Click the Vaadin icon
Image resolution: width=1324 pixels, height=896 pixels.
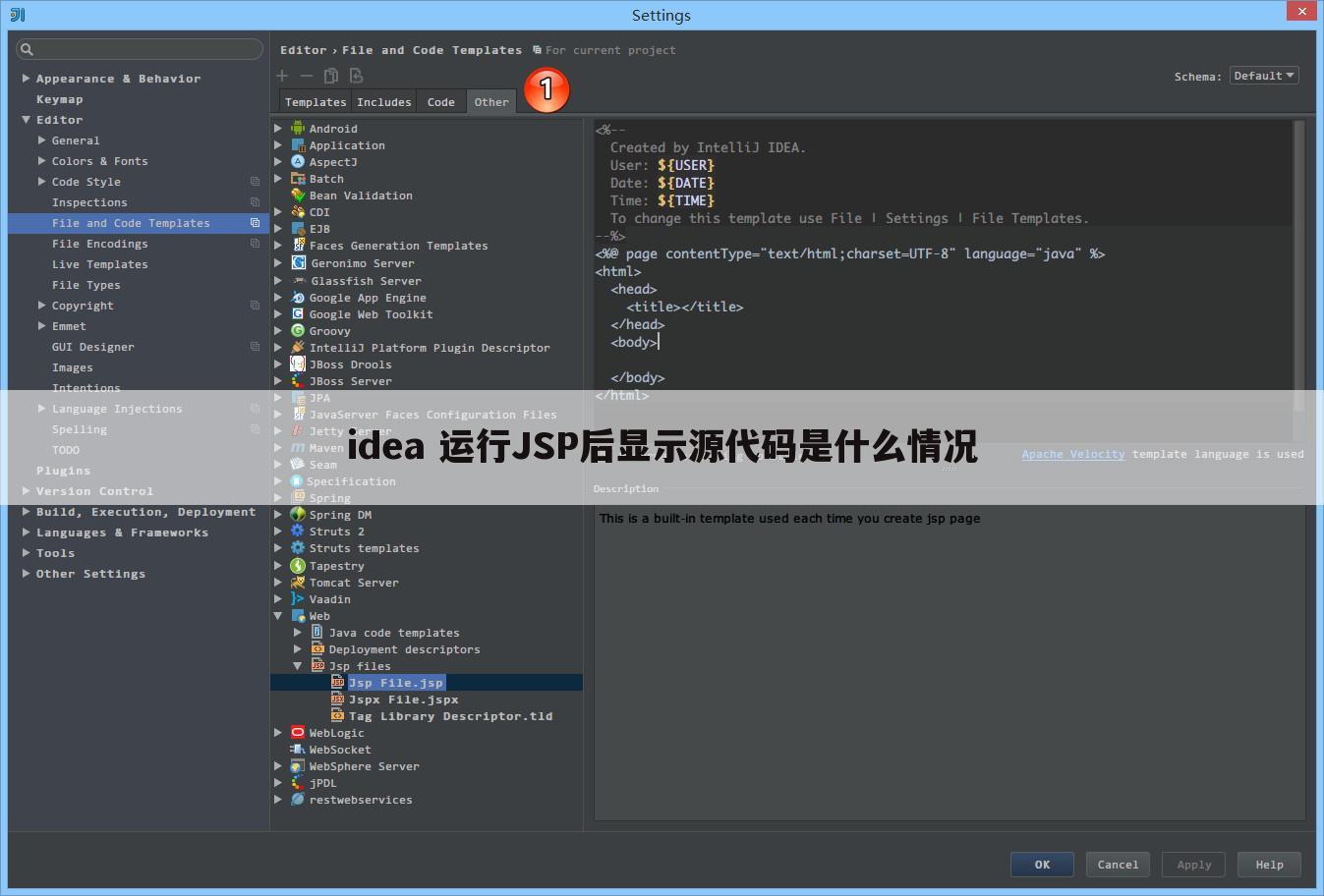pos(298,598)
